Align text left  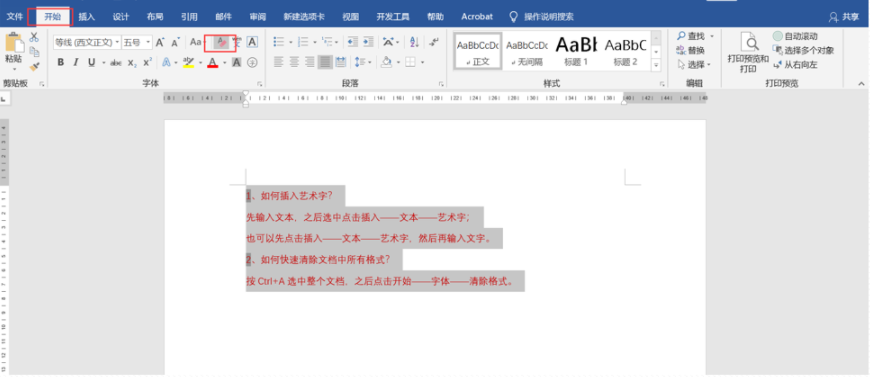[x=279, y=62]
